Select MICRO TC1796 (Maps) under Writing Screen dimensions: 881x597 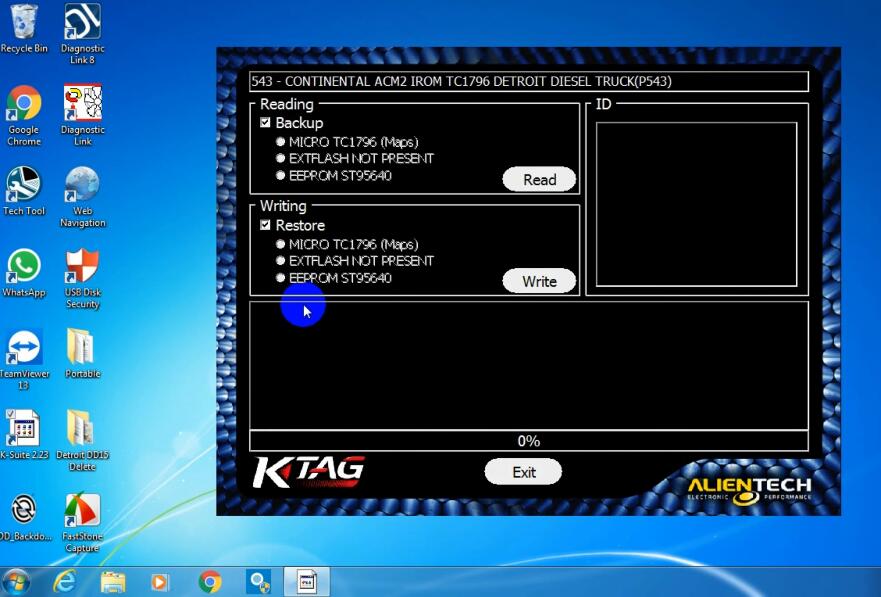(280, 244)
